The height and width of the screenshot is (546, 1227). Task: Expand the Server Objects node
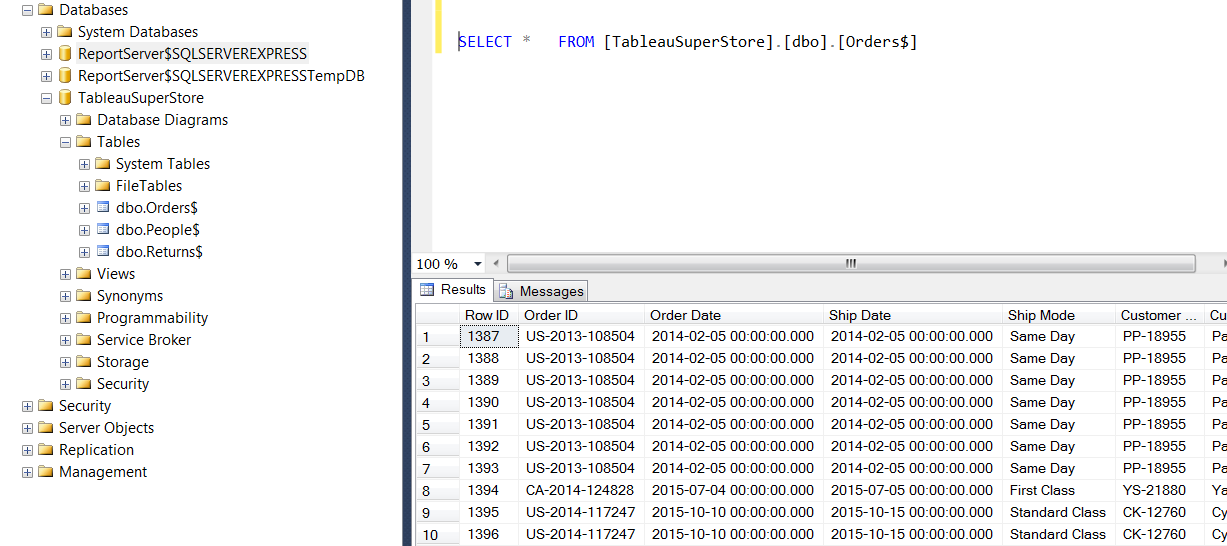click(27, 428)
